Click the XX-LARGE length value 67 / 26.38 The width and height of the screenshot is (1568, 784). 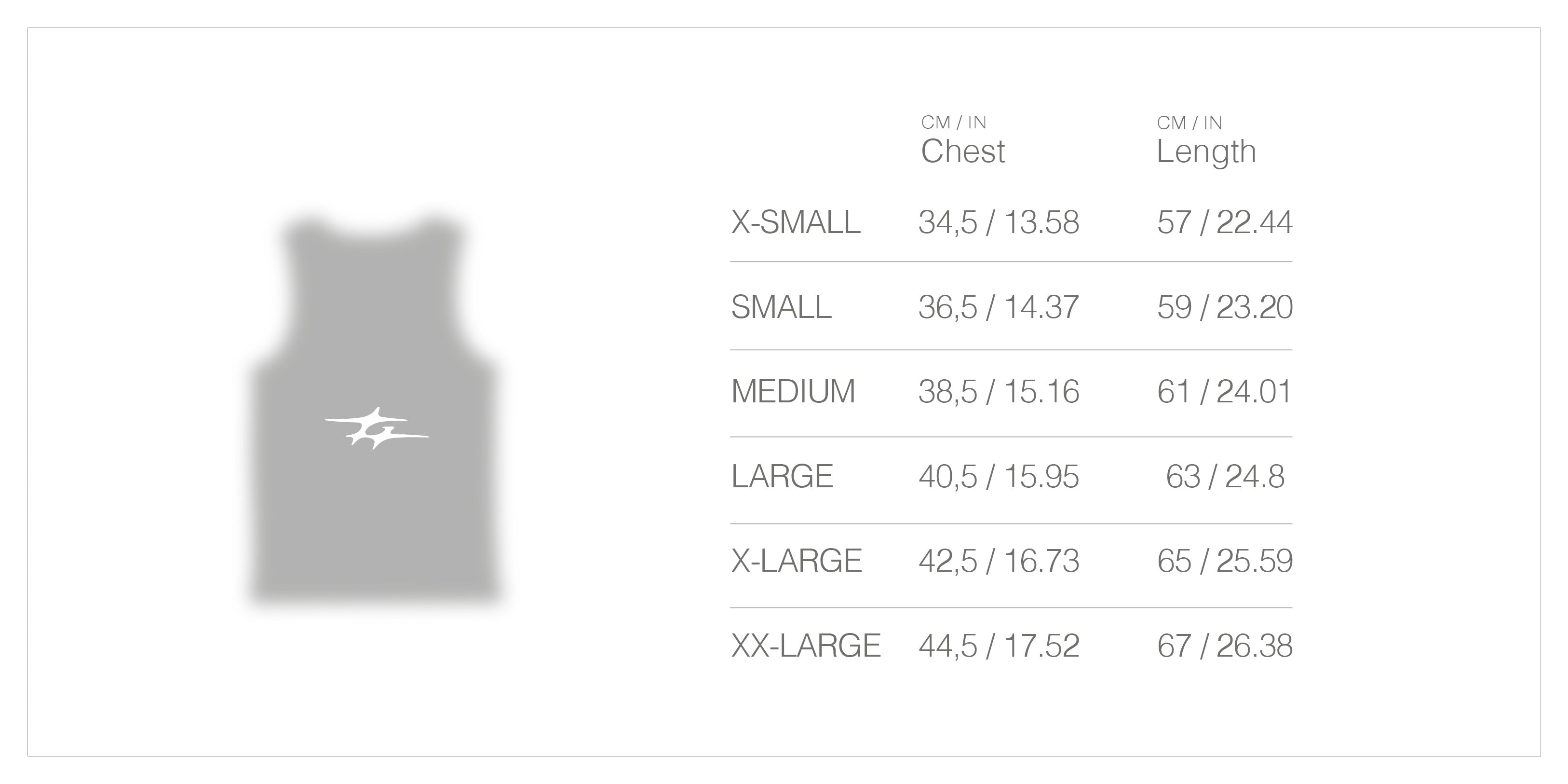coord(1225,646)
